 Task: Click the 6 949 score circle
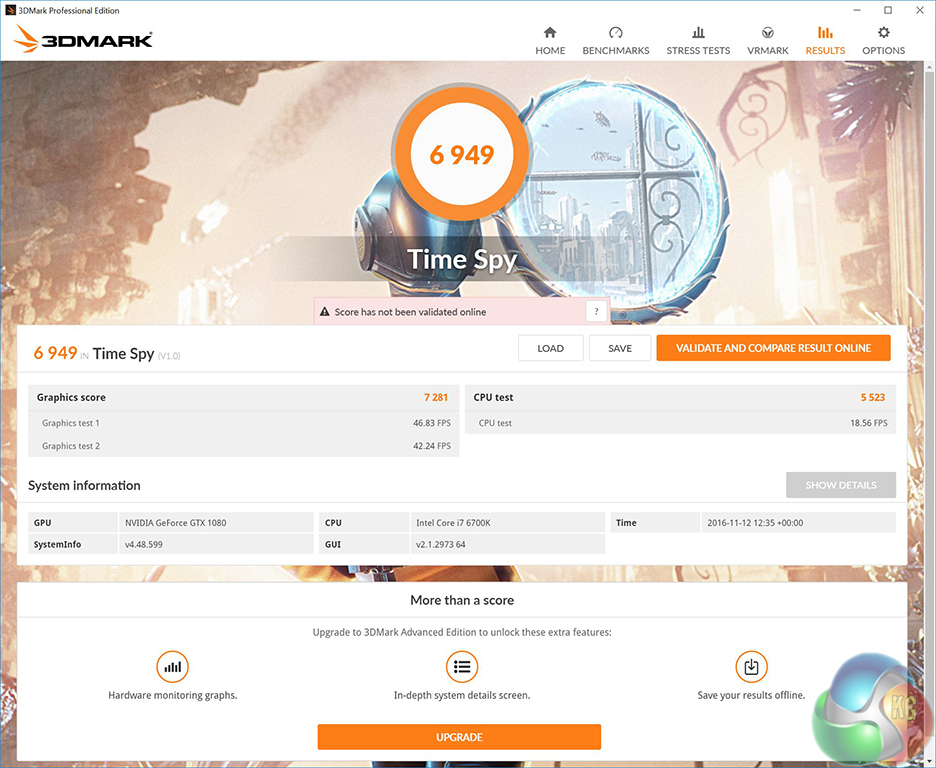coord(461,155)
